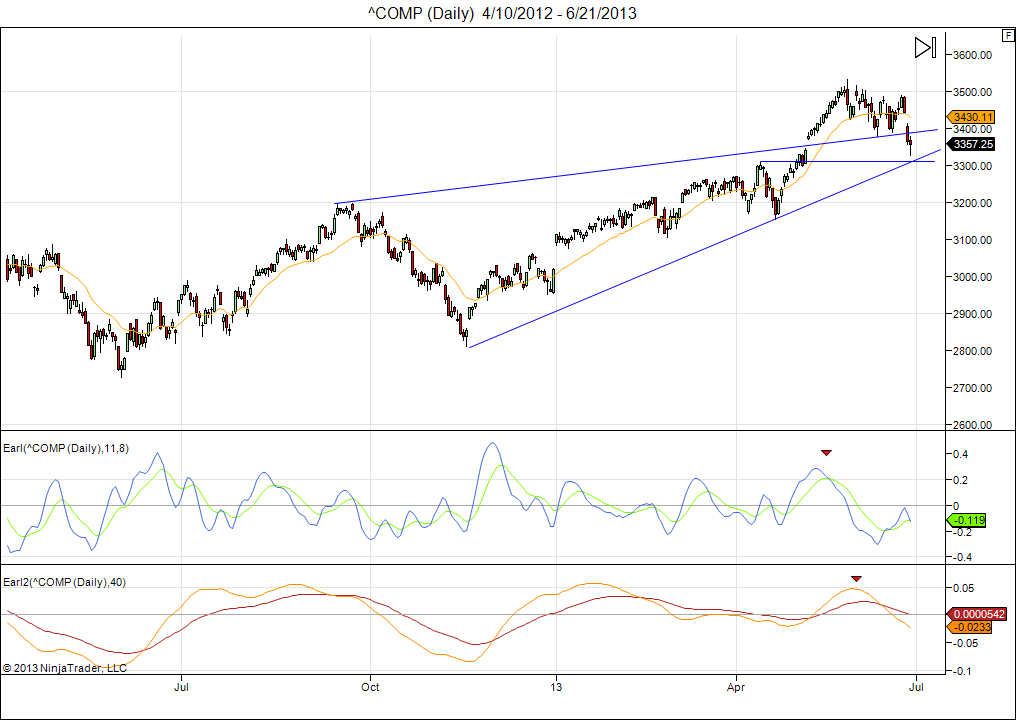Click the black 3357.25 last price marker
This screenshot has height=720, width=1016.
coord(972,144)
